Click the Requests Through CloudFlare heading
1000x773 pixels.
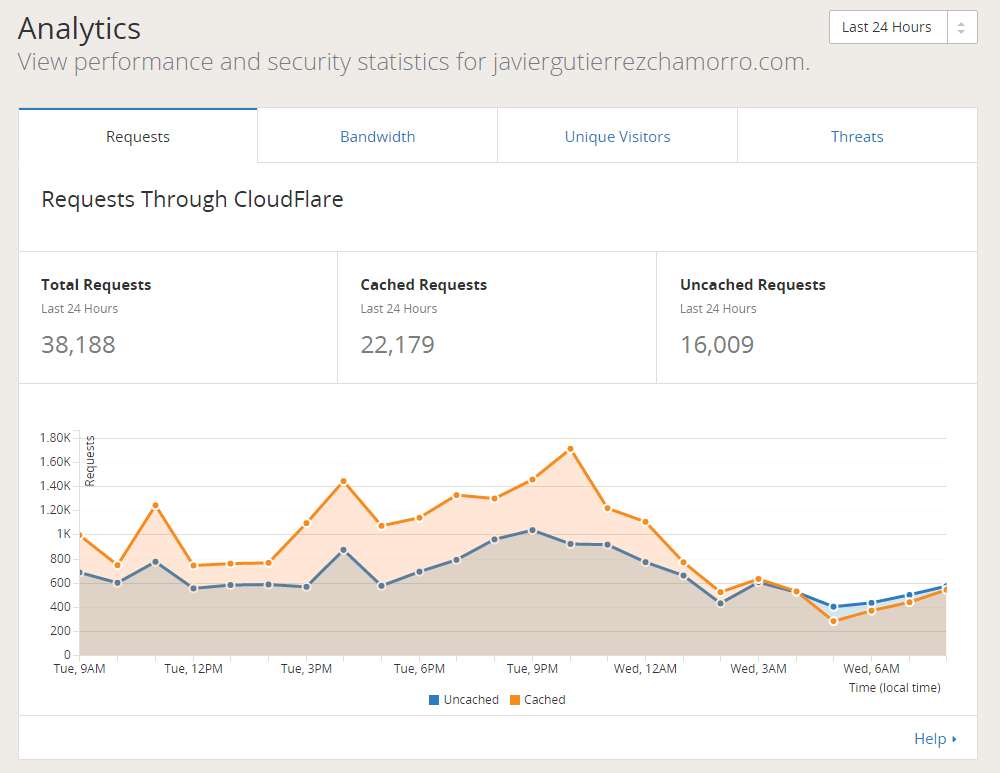[x=192, y=200]
